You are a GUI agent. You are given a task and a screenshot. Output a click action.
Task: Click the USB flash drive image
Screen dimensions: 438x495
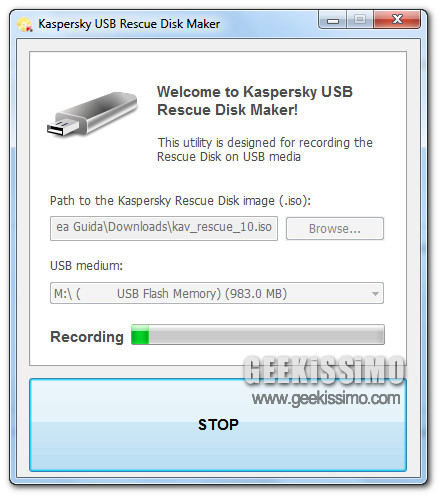(x=92, y=113)
